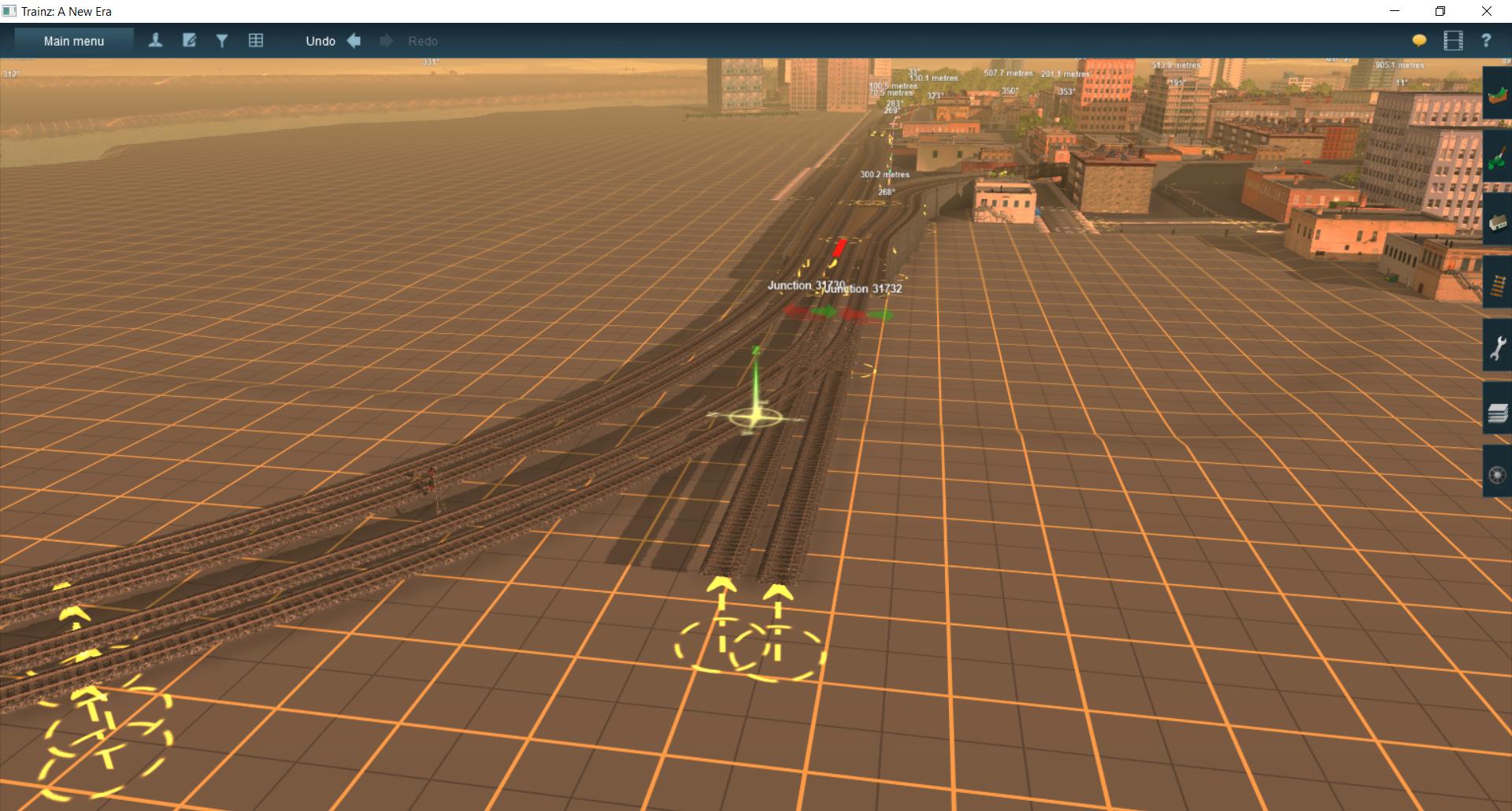The height and width of the screenshot is (811, 1512).
Task: Open the grid table icon
Action: 256,41
